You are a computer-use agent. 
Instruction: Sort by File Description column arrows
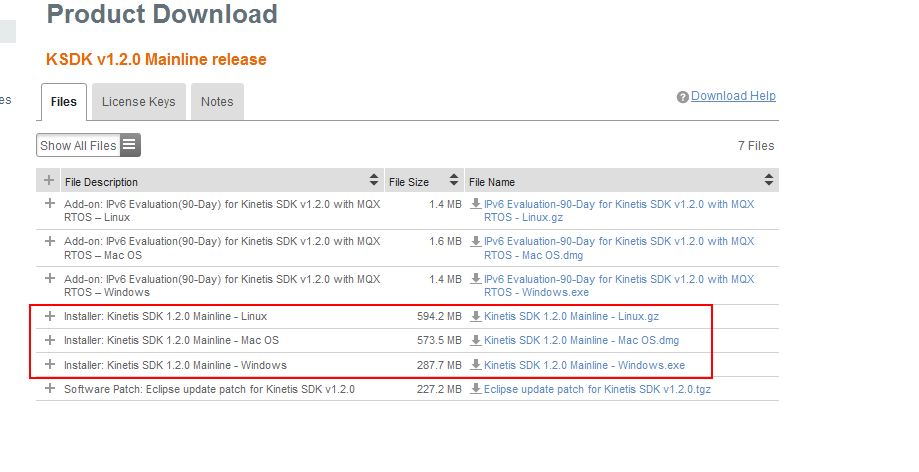pos(374,180)
